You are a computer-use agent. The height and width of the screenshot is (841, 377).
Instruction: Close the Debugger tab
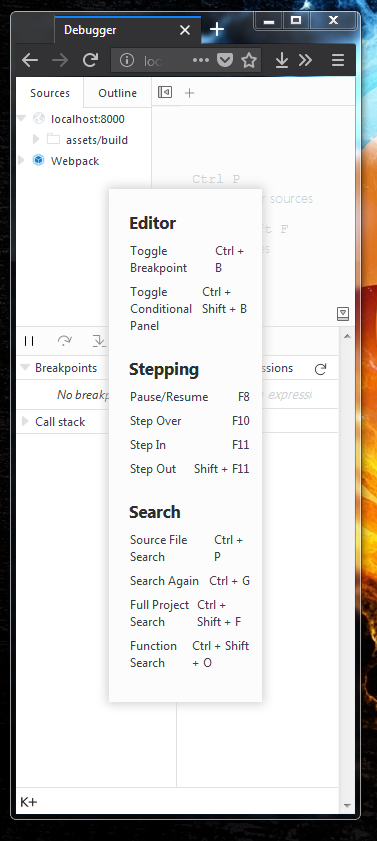click(184, 30)
